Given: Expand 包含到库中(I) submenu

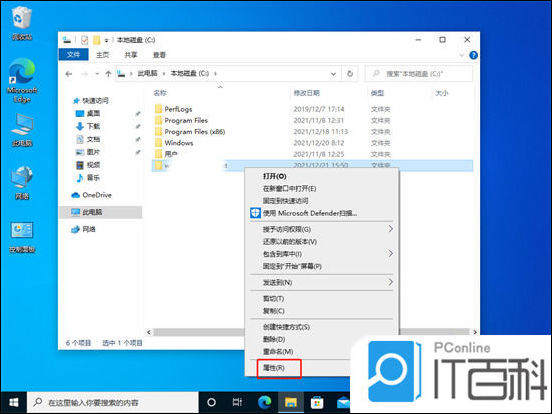Looking at the screenshot, I should [322, 254].
